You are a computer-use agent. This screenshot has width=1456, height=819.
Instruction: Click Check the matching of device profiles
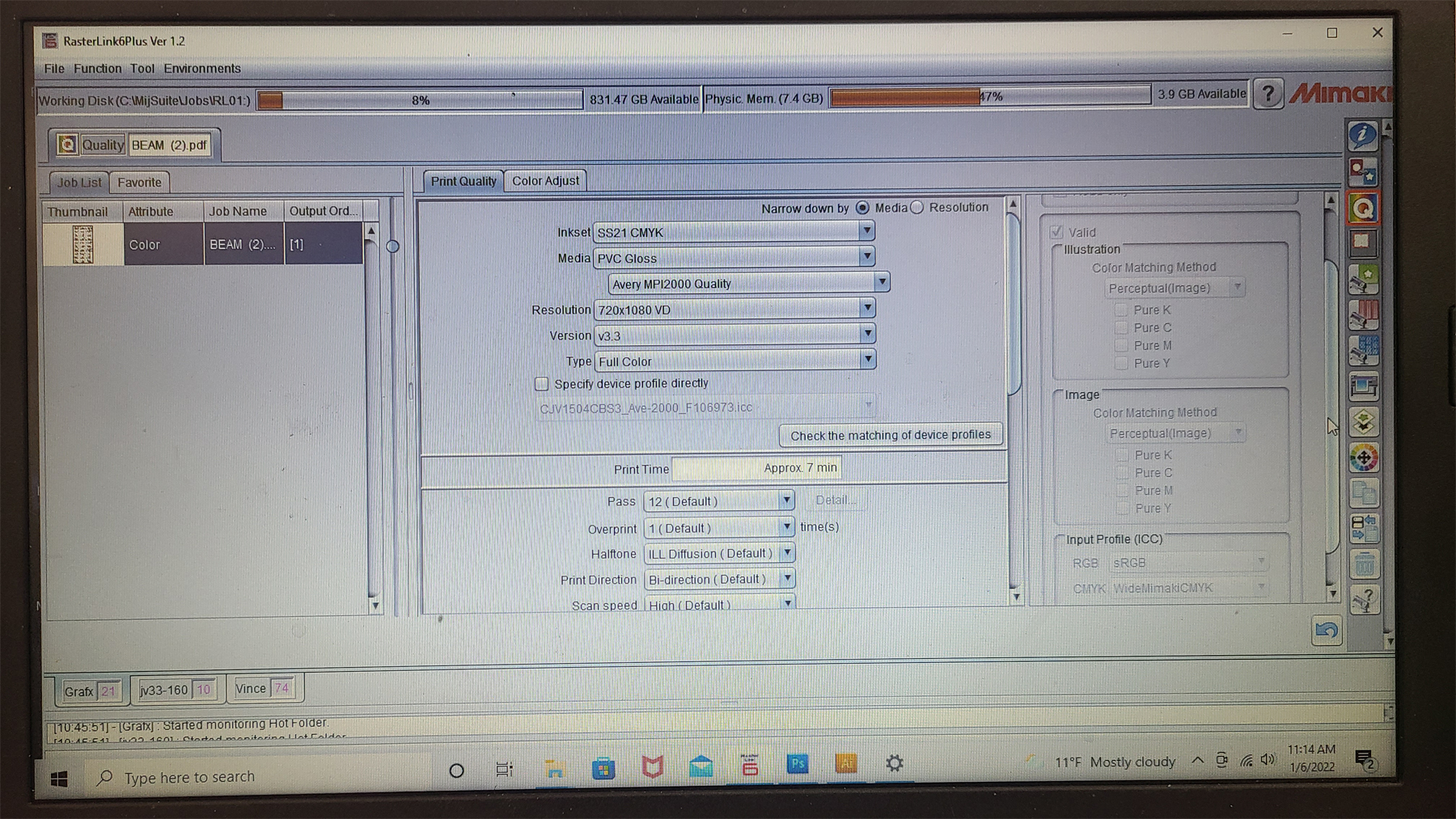891,435
